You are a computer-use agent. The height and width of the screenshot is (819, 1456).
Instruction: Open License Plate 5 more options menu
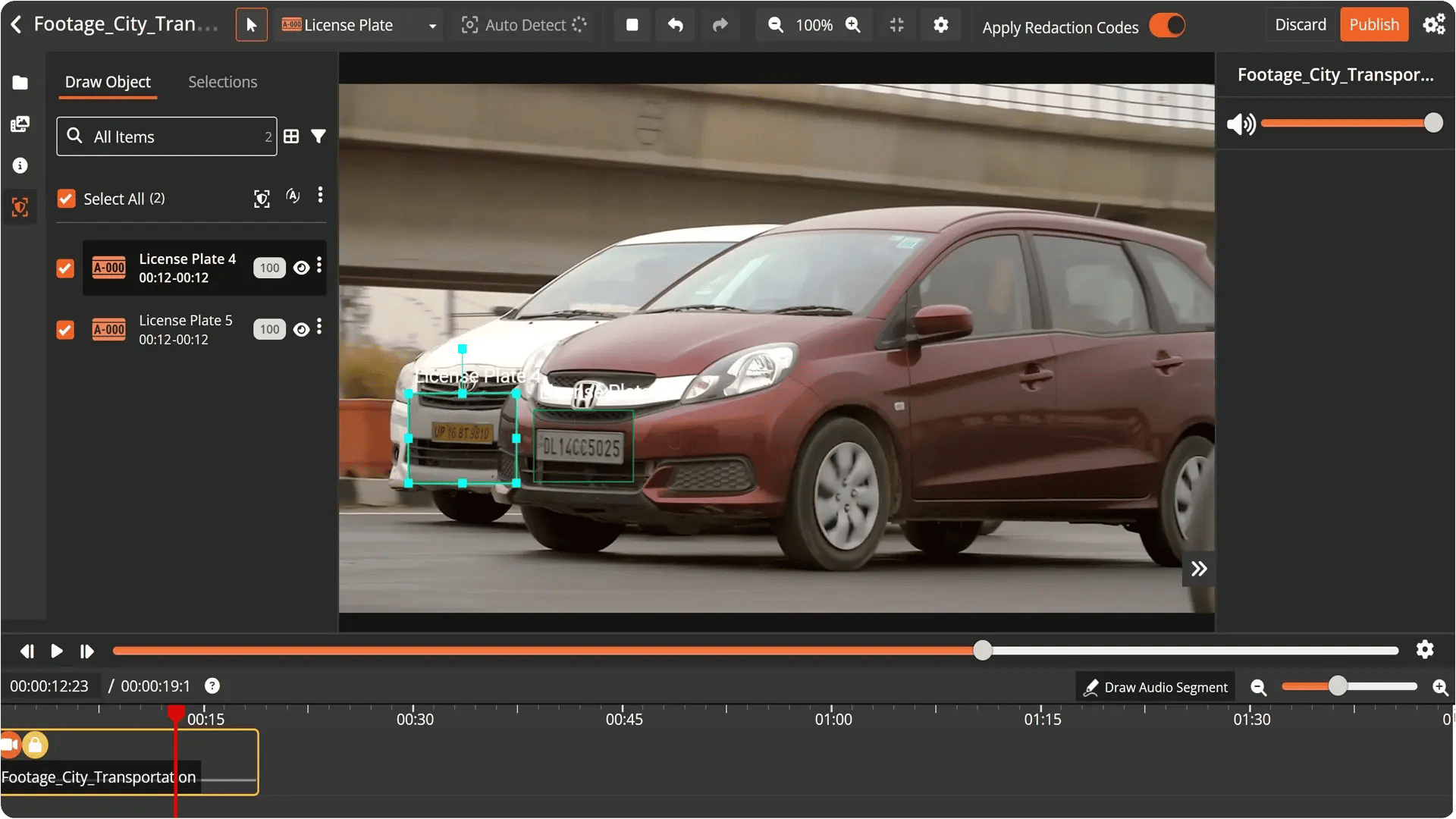point(319,327)
